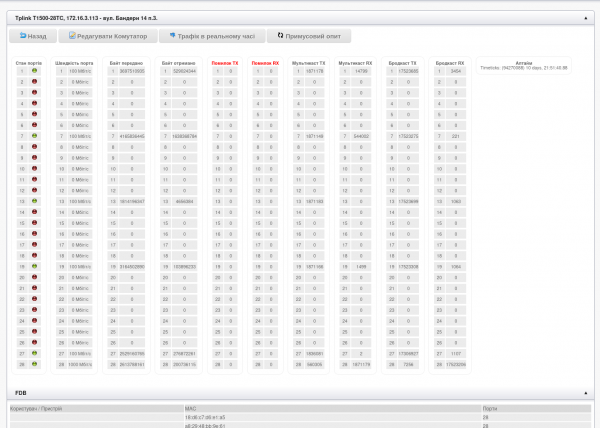600x428 pixels.
Task: Click port 10 red status icon
Action: pyautogui.click(x=34, y=168)
